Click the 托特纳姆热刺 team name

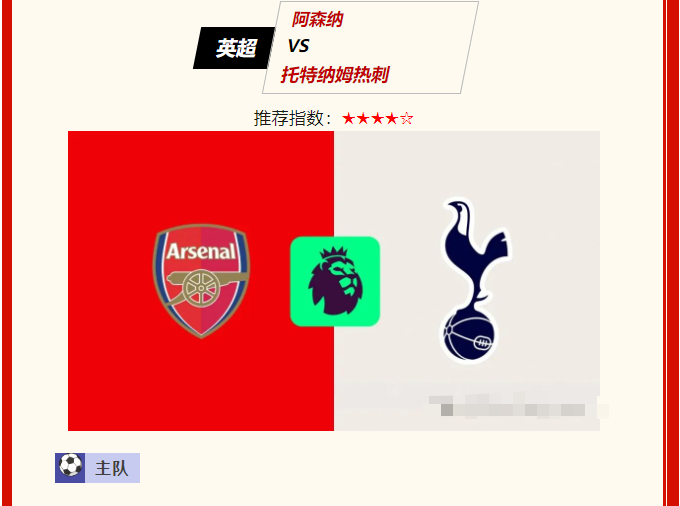coord(335,75)
